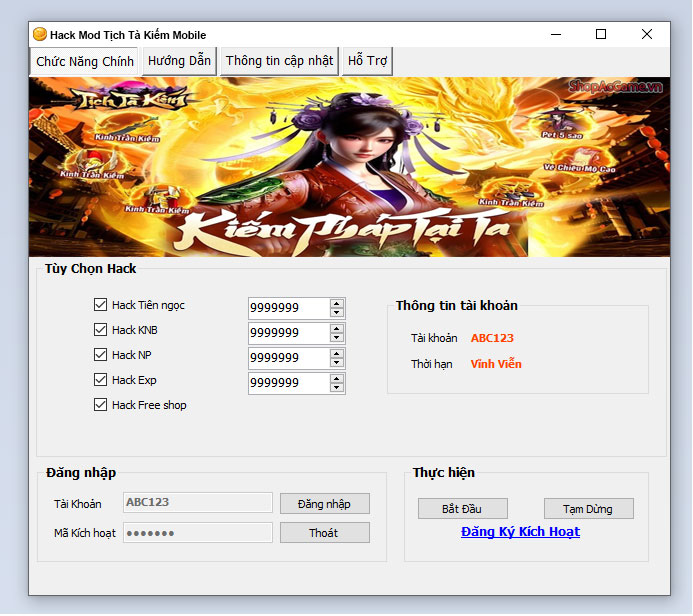Click the Mã Kích hoạt password field
This screenshot has width=693, height=616.
198,533
